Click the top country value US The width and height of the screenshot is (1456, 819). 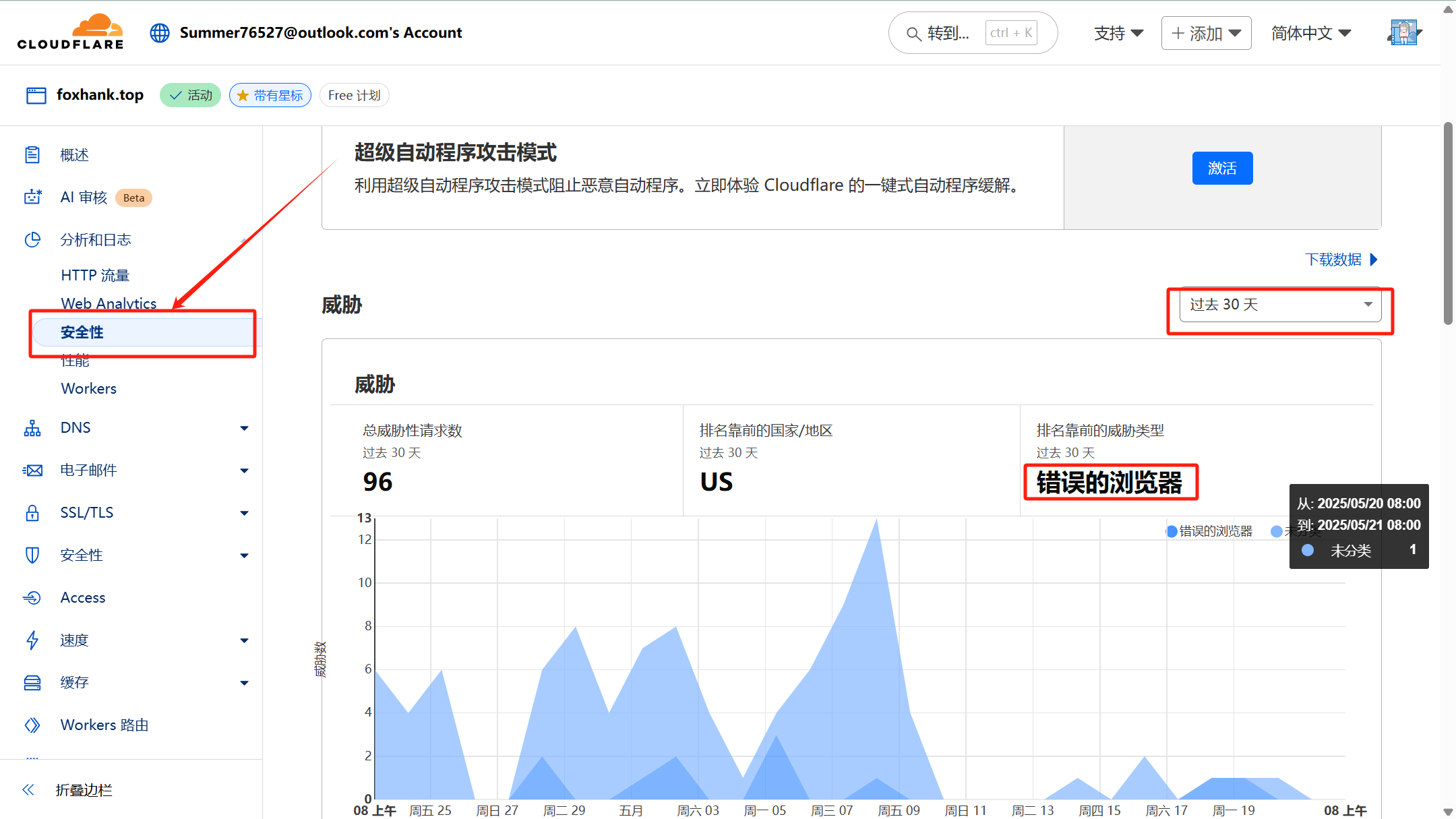pos(717,482)
